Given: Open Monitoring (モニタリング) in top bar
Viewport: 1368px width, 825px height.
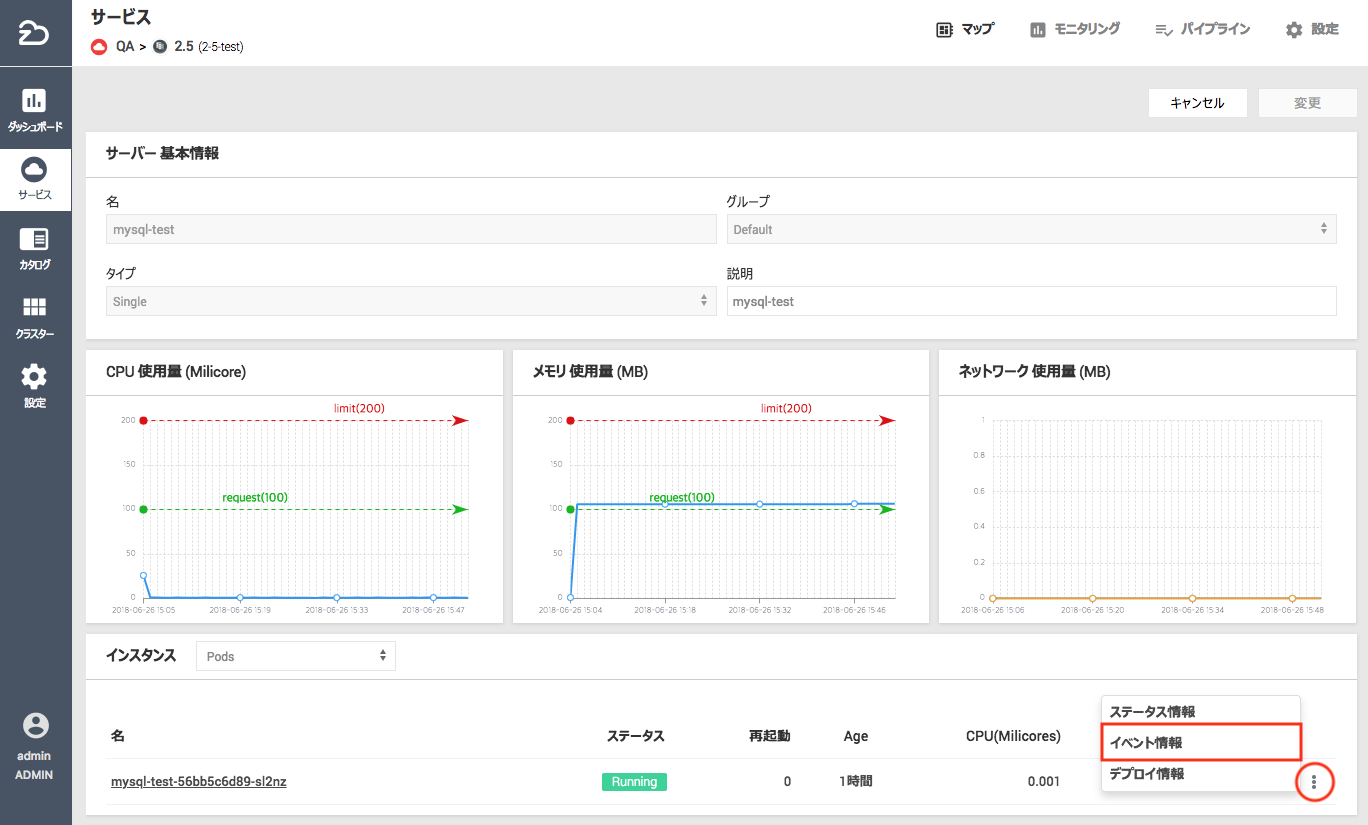Looking at the screenshot, I should coord(1075,30).
